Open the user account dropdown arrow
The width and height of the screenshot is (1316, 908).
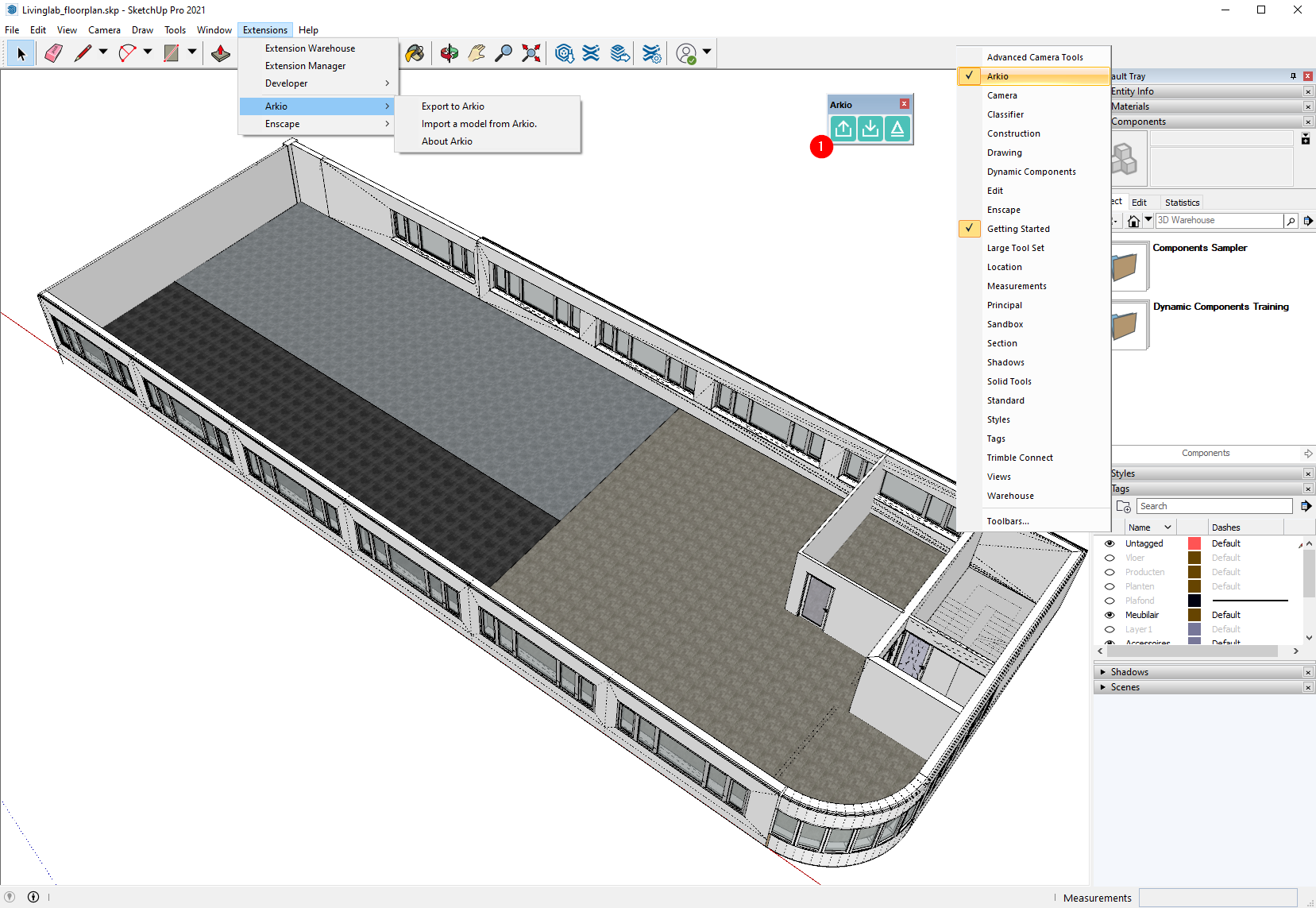pos(707,52)
